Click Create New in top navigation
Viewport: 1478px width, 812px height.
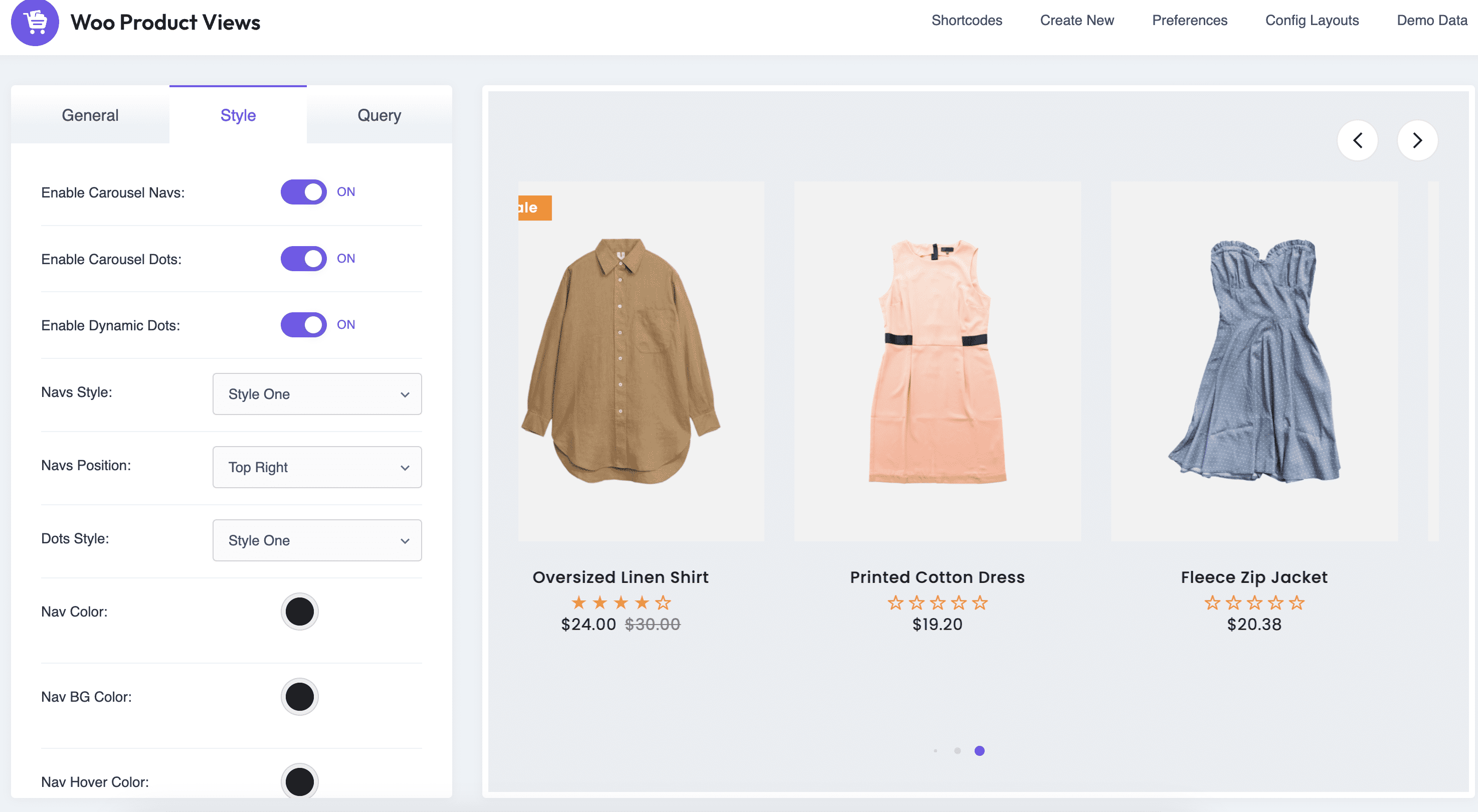click(1077, 20)
